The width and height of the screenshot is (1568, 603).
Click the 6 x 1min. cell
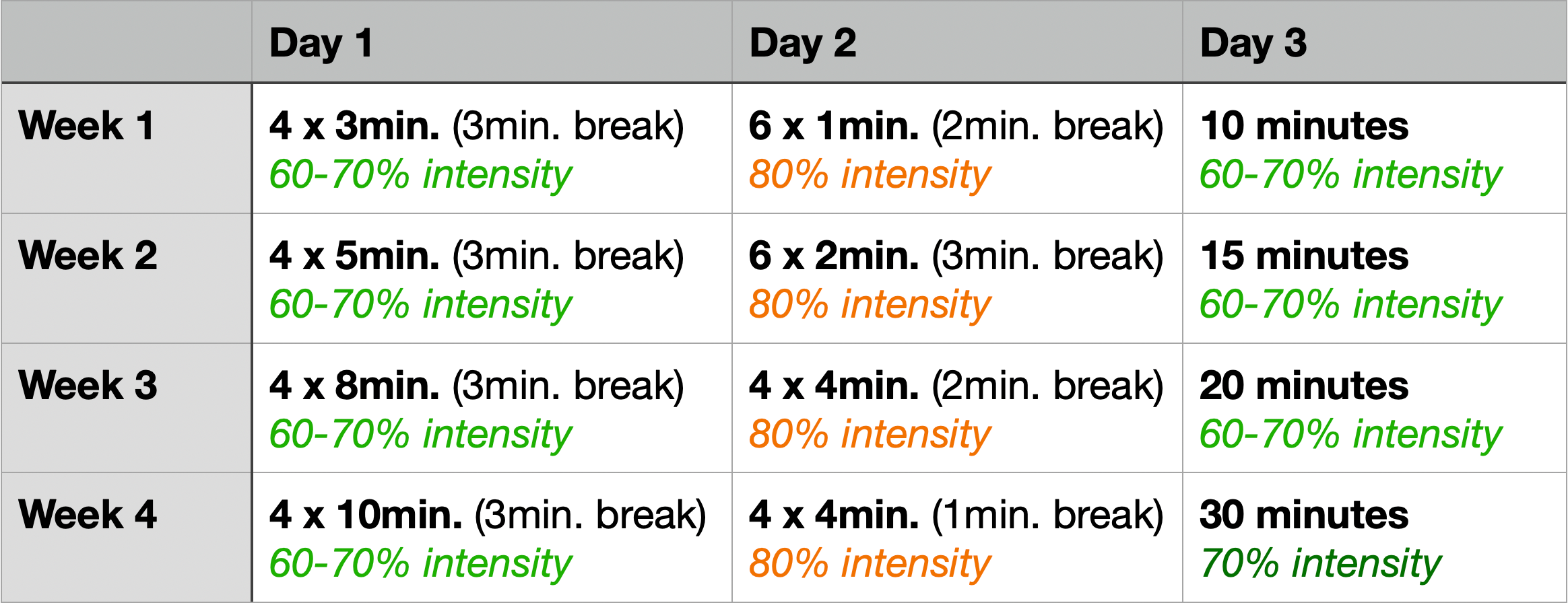click(957, 149)
